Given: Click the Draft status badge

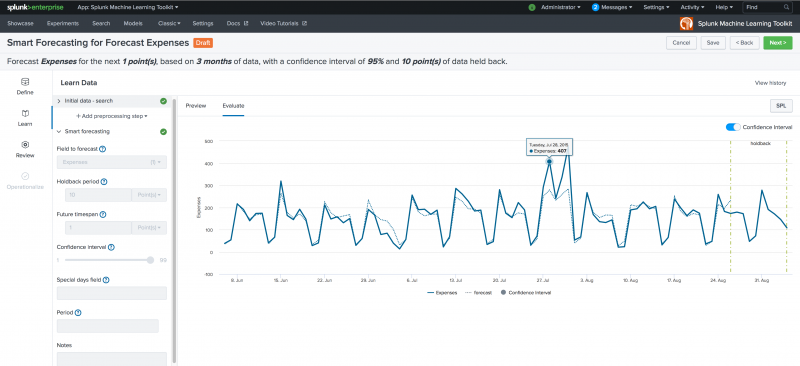Looking at the screenshot, I should (x=203, y=43).
